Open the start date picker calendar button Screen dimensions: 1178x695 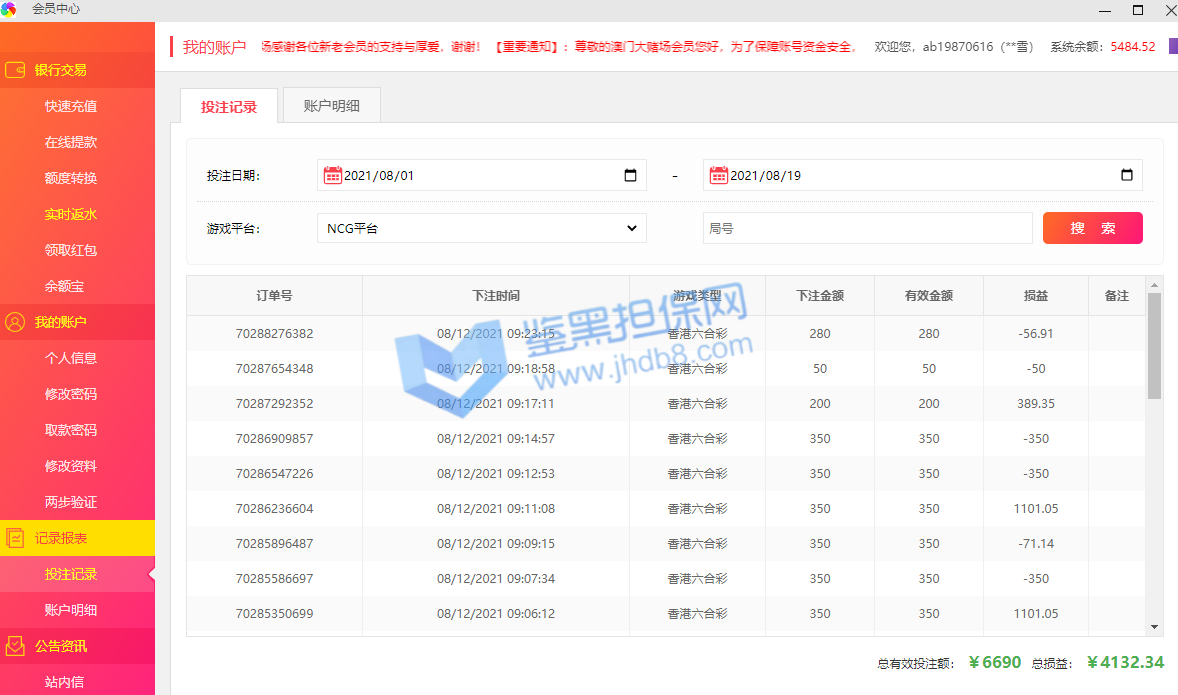(x=630, y=175)
